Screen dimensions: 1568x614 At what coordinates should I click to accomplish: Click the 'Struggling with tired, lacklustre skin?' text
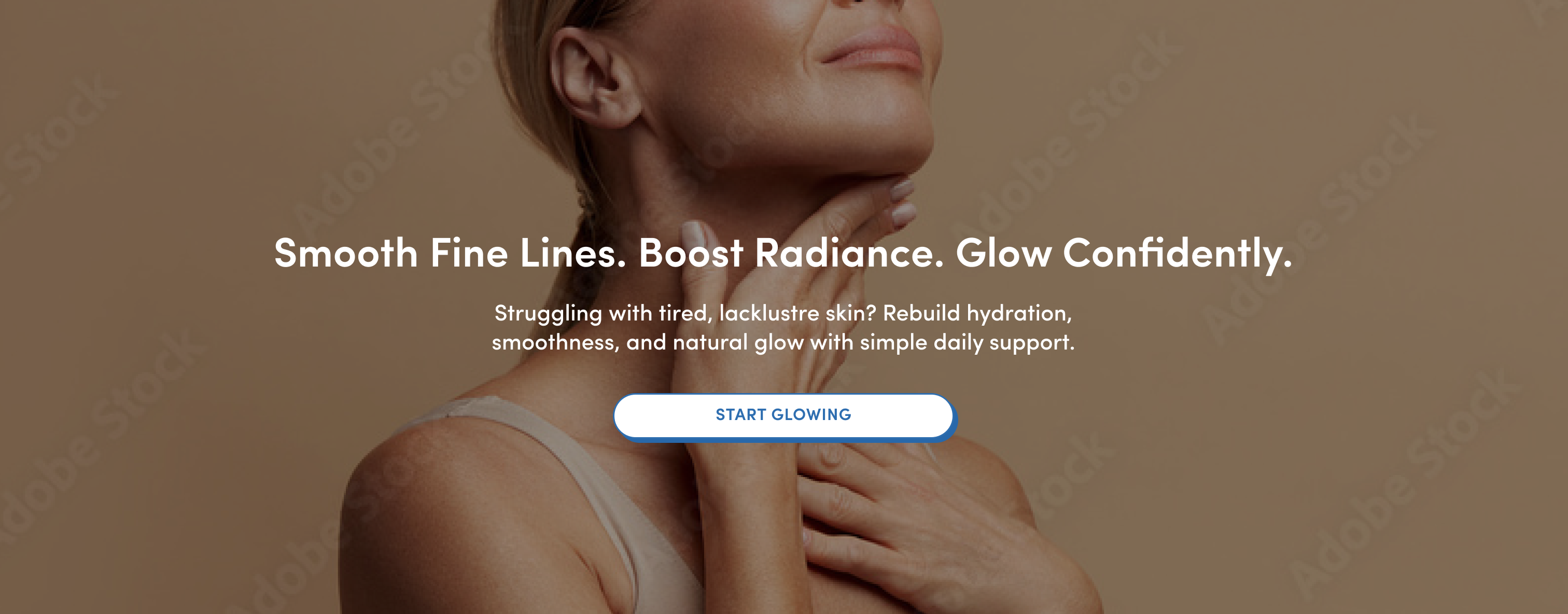pyautogui.click(x=685, y=313)
